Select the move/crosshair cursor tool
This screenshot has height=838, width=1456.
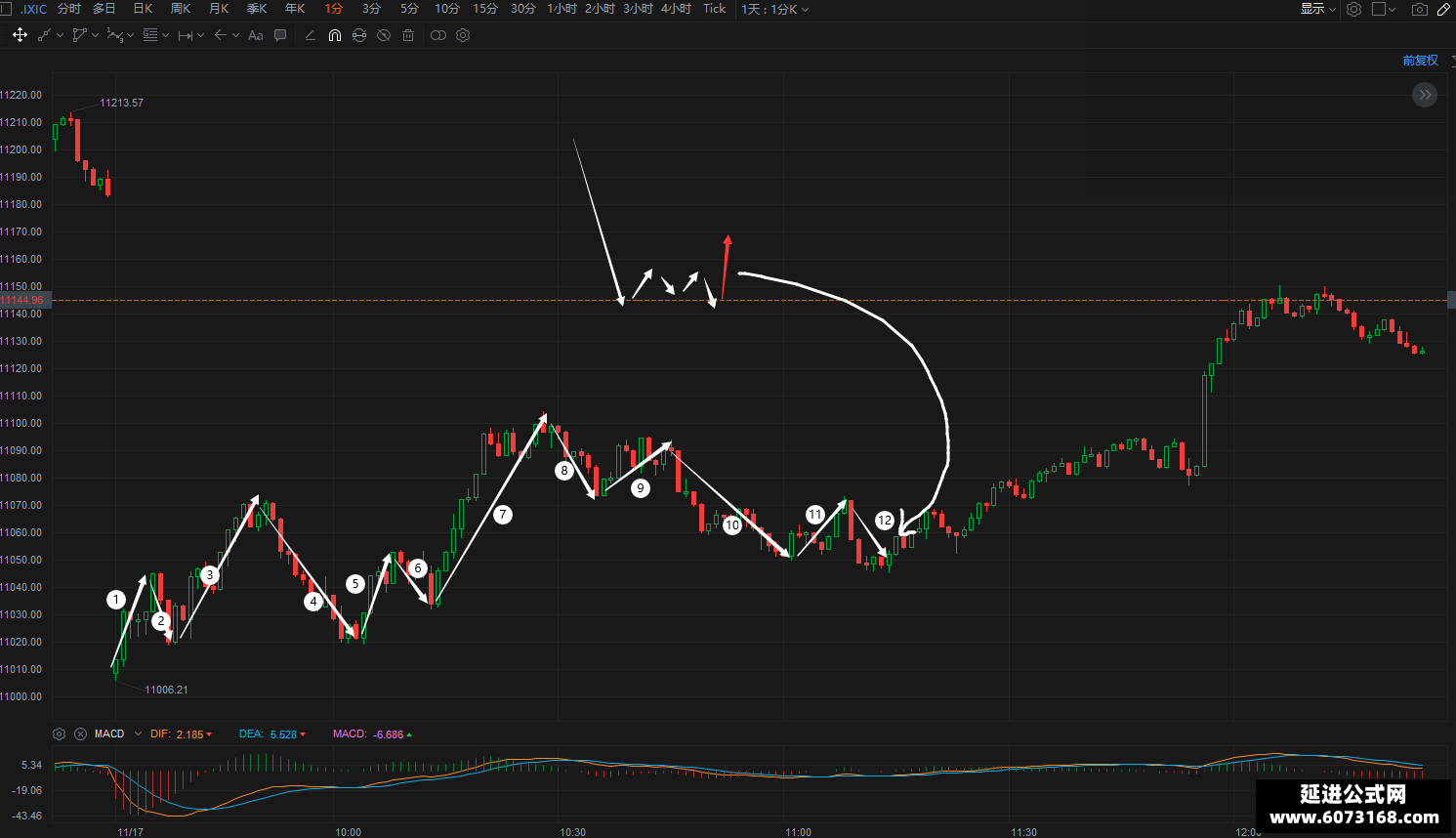pos(20,35)
